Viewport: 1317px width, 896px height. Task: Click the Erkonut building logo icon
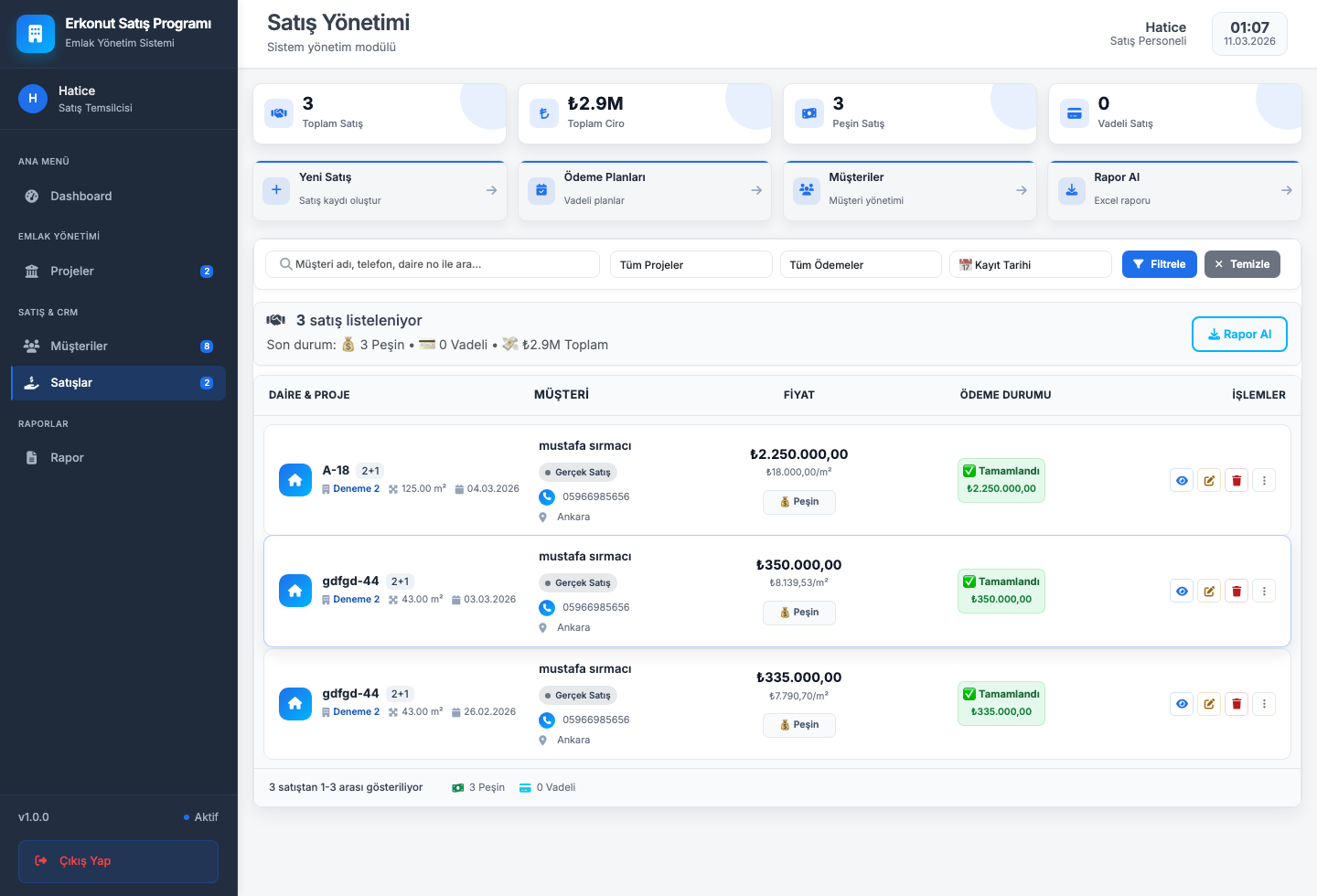coord(36,34)
